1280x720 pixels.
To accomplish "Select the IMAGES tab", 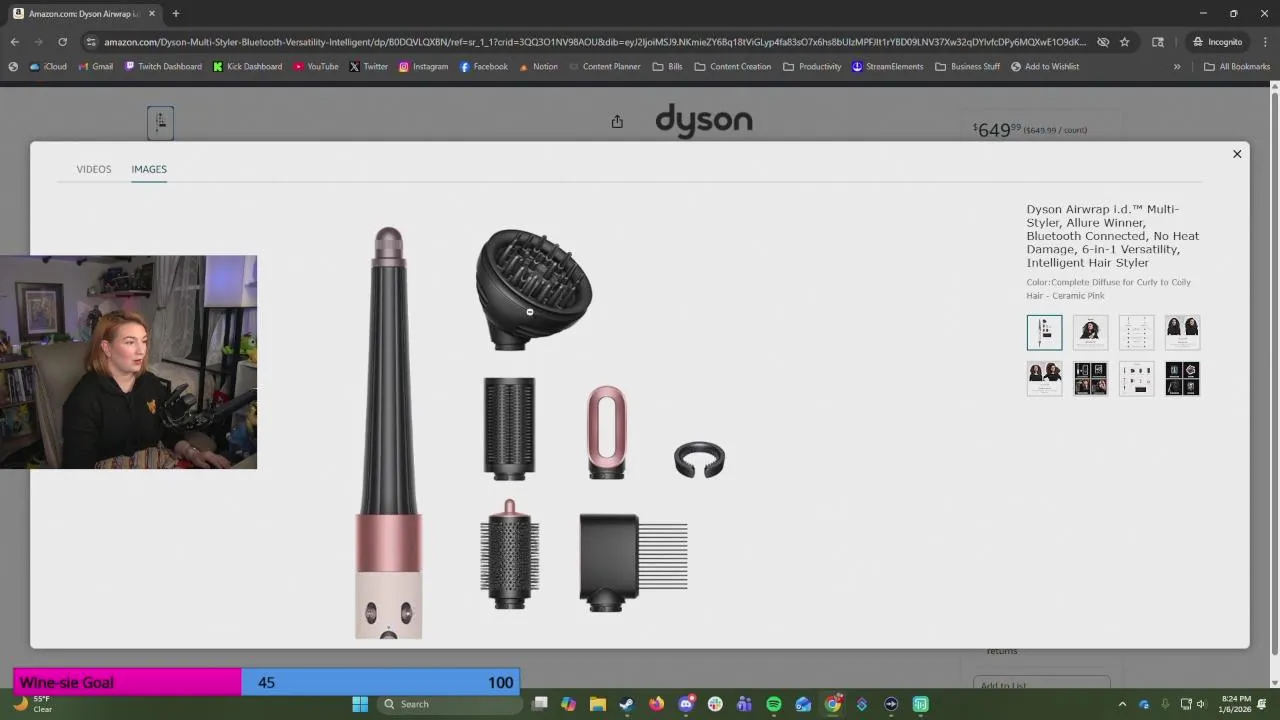I will click(149, 169).
